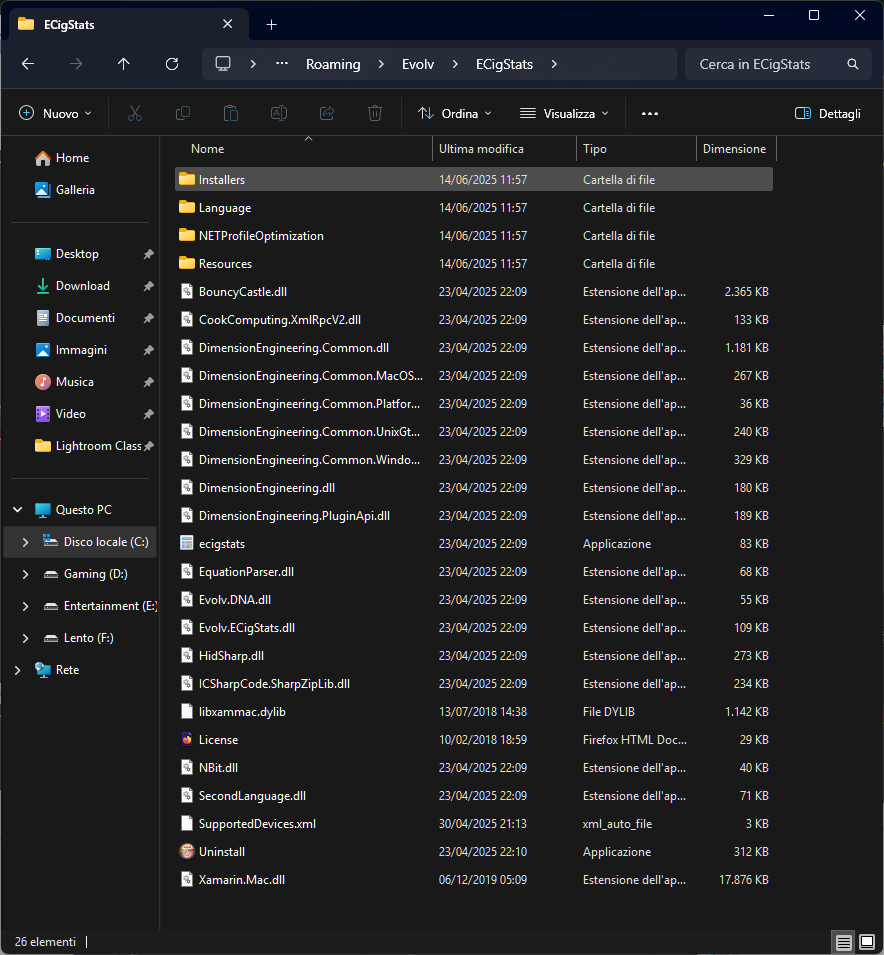Select the ecigstats application file

(x=222, y=544)
